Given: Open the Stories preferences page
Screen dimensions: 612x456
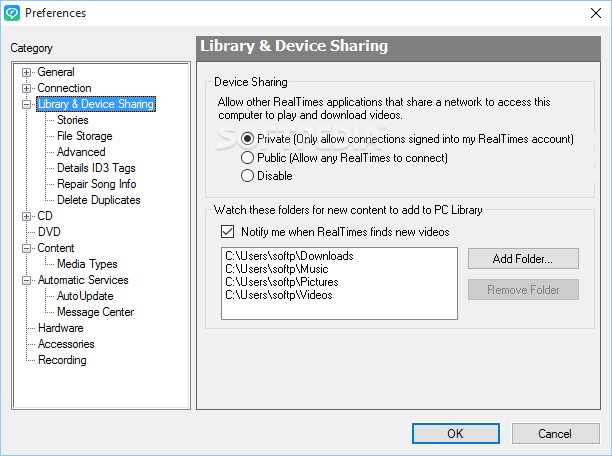Looking at the screenshot, I should tap(73, 120).
